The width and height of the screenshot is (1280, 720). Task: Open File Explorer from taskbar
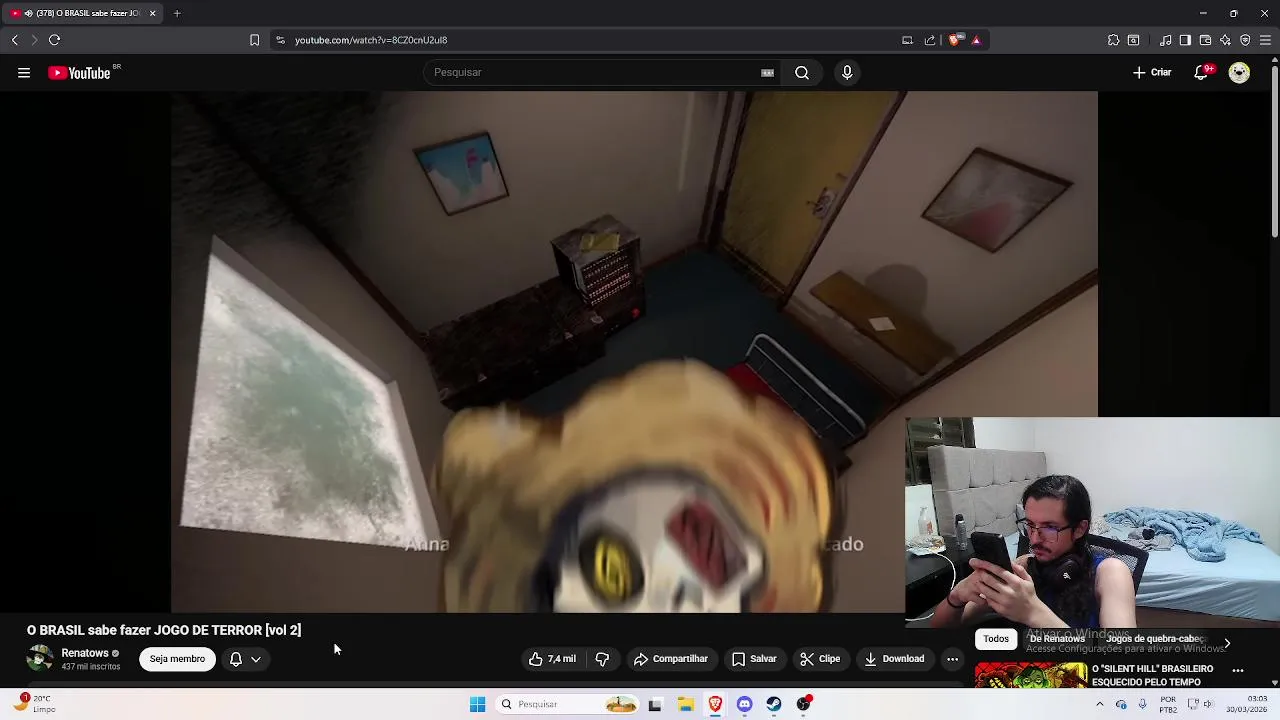(686, 704)
